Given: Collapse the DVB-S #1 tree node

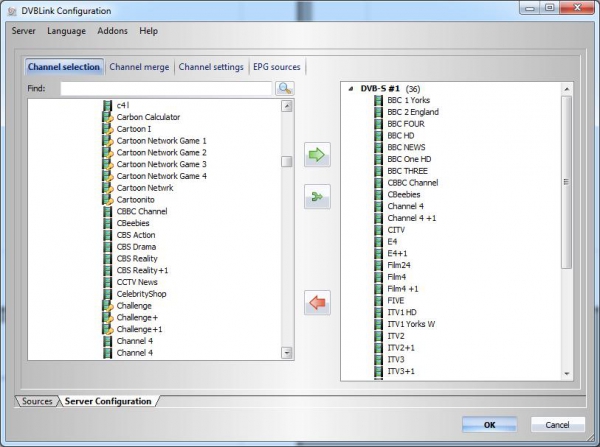Looking at the screenshot, I should click(x=351, y=89).
